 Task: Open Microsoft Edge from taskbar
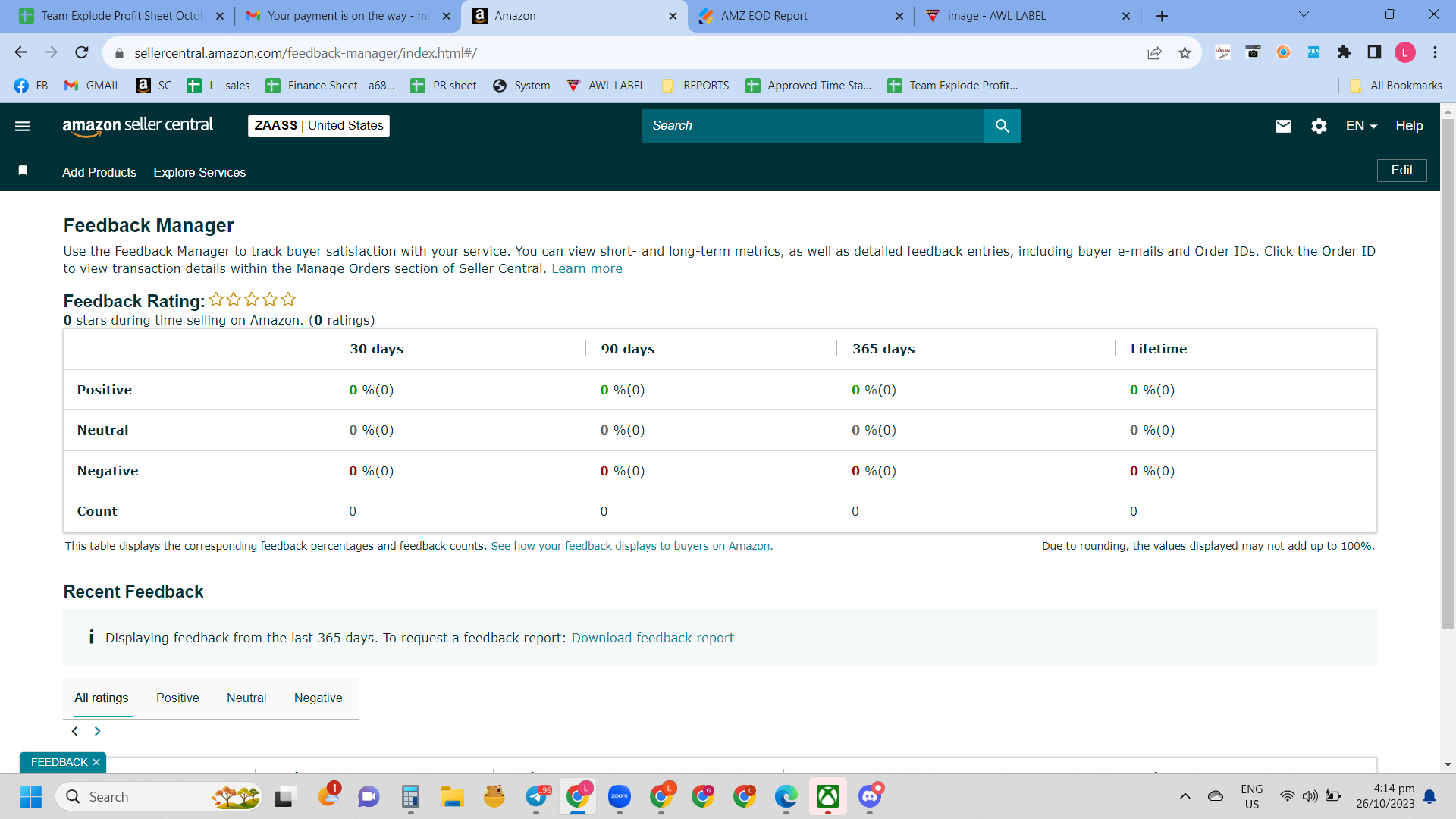point(786,797)
